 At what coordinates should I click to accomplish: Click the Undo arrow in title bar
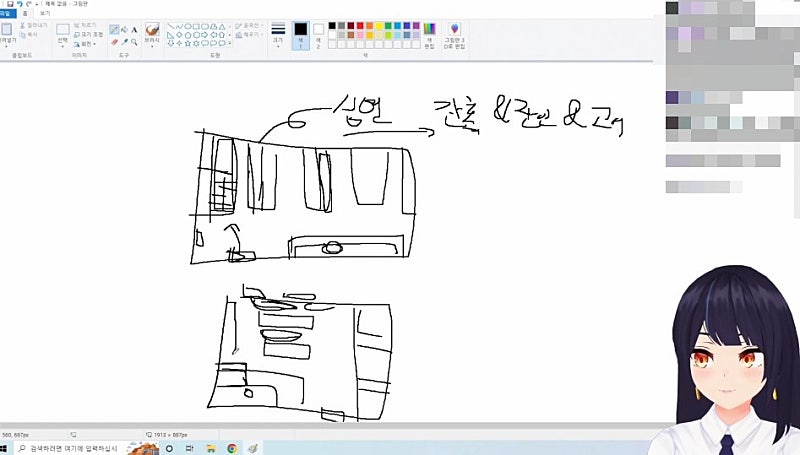(x=19, y=4)
